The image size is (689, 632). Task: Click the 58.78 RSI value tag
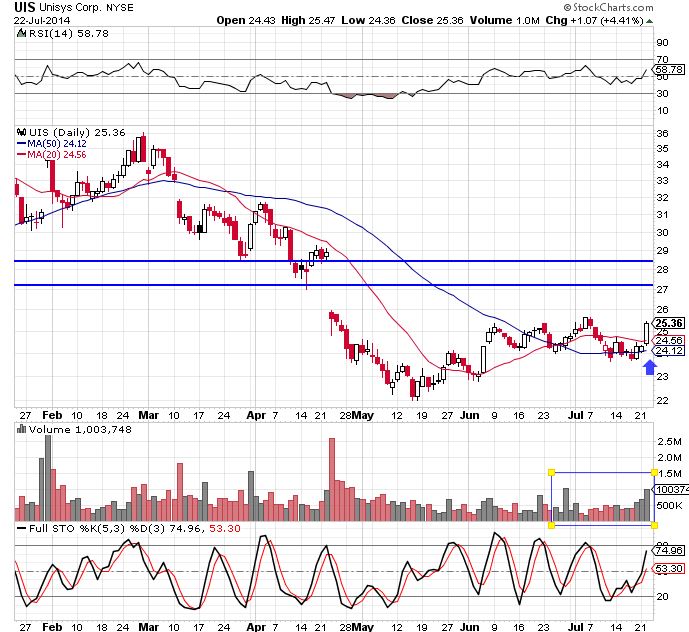click(670, 69)
